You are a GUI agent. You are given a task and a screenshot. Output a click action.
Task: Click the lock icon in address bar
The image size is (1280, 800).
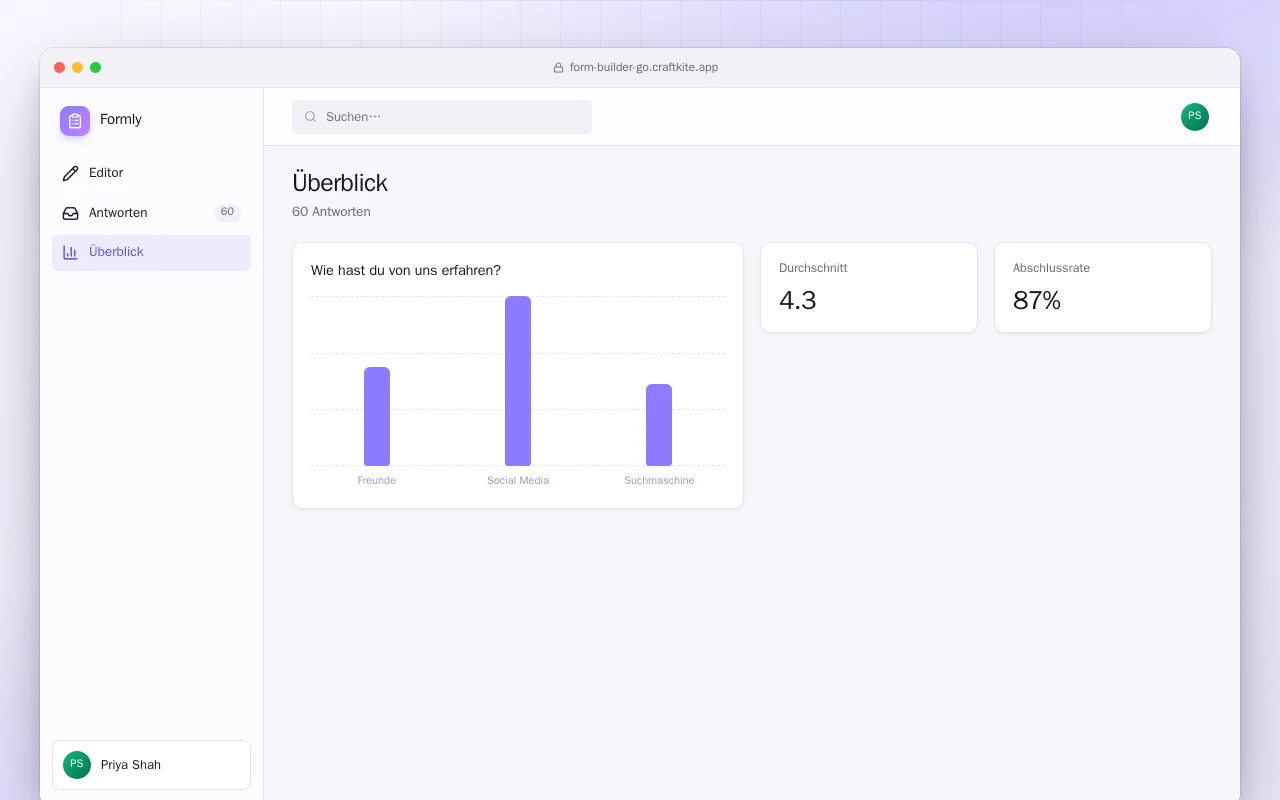(558, 68)
